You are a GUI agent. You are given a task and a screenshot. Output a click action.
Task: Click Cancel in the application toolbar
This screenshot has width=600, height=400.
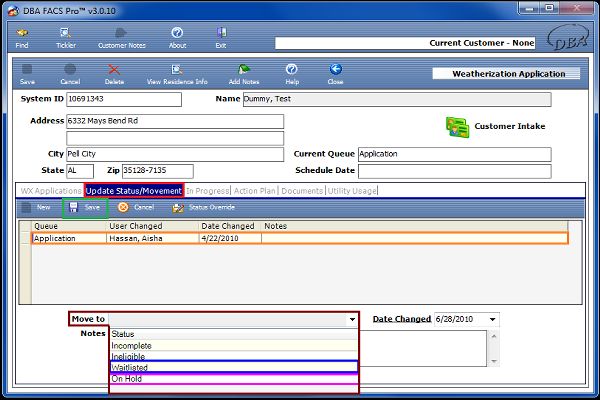[70, 75]
